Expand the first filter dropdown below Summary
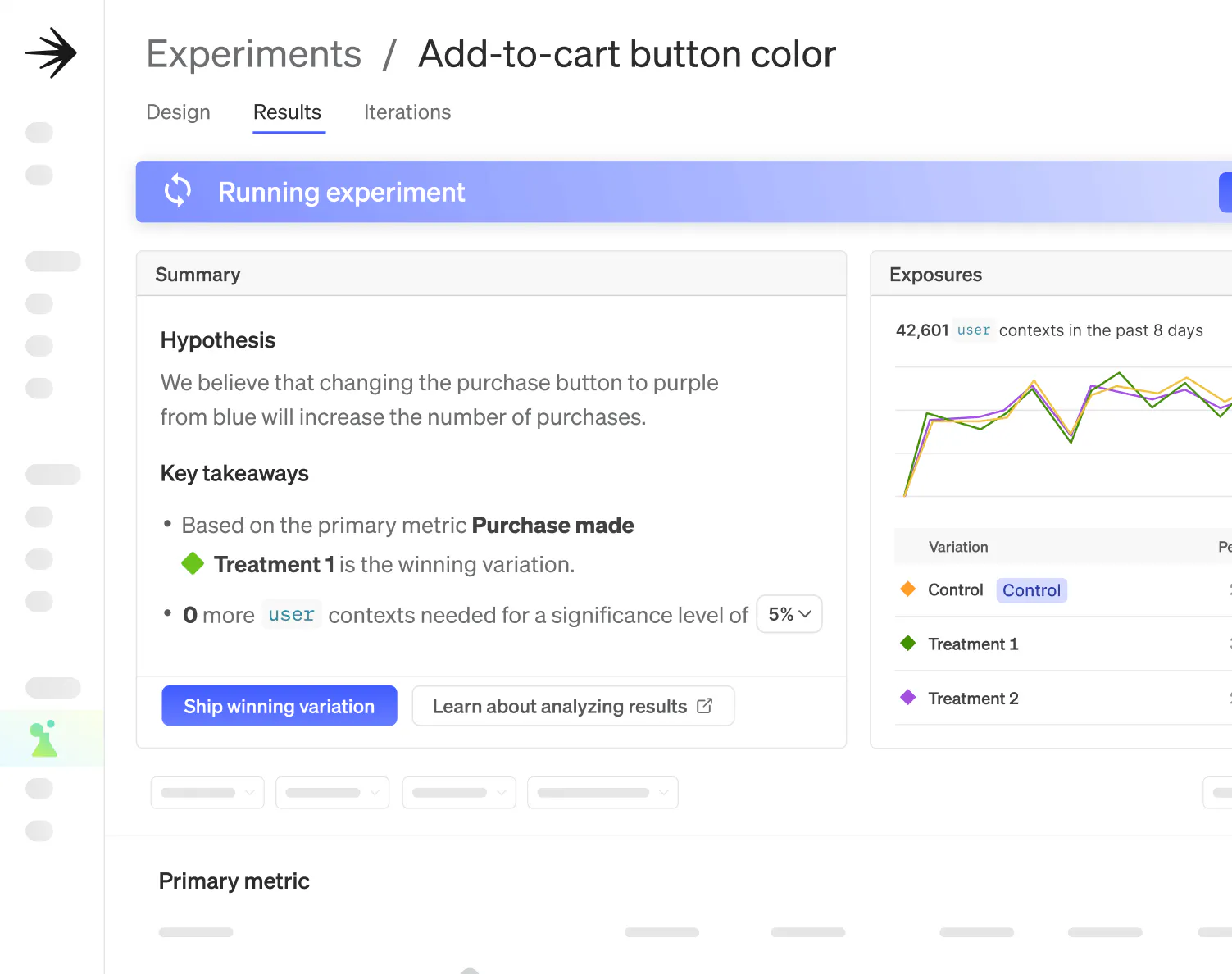Screen dimensions: 1232x974 point(207,793)
